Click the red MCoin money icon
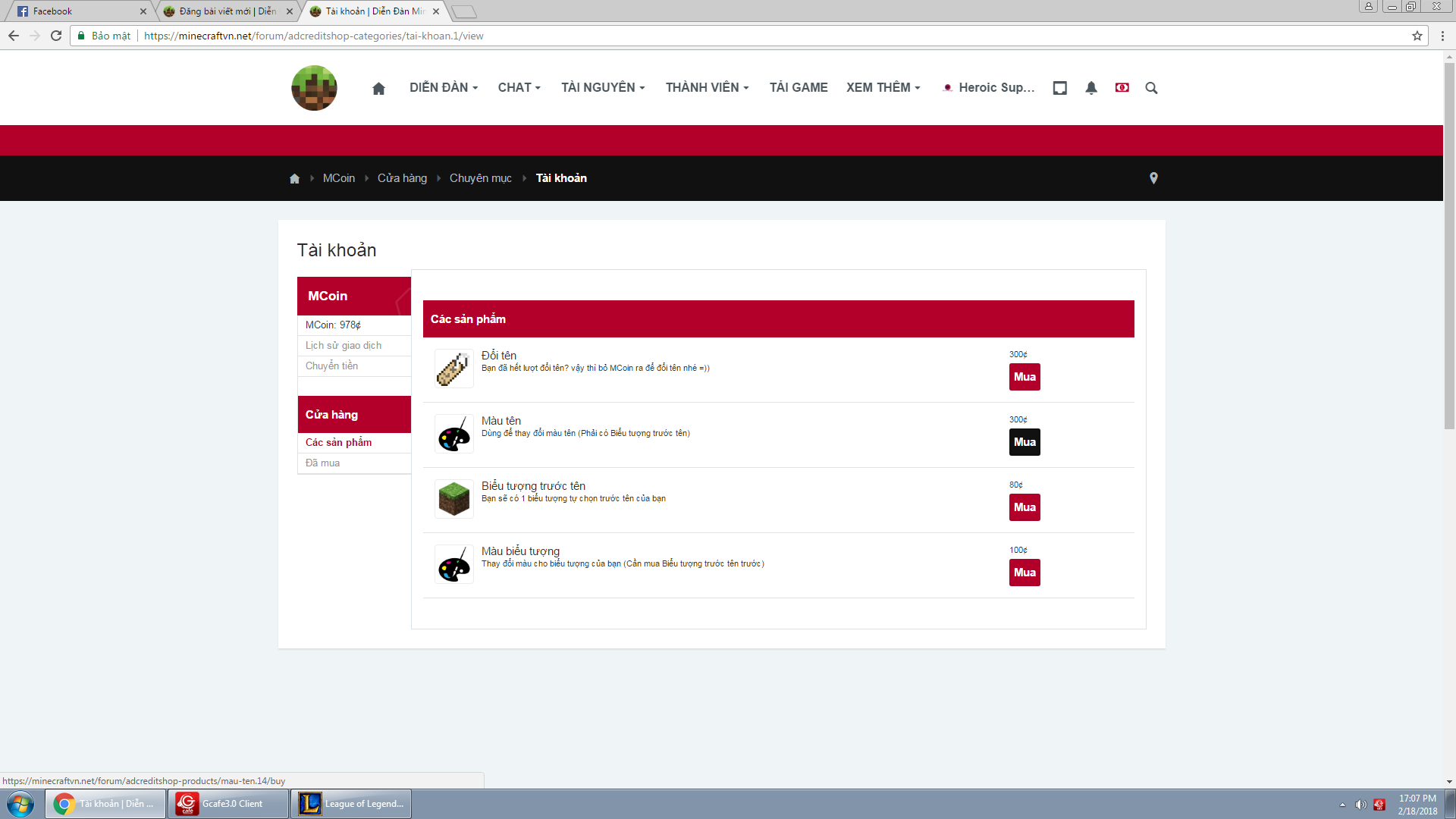This screenshot has height=819, width=1456. [1122, 88]
